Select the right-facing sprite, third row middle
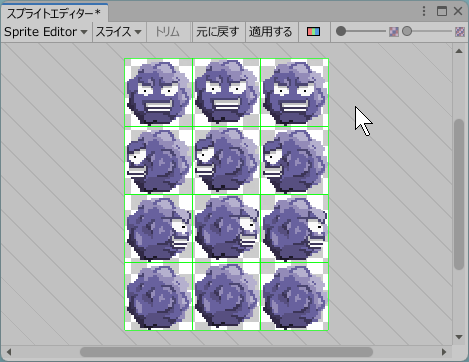469x362 pixels. (226, 228)
